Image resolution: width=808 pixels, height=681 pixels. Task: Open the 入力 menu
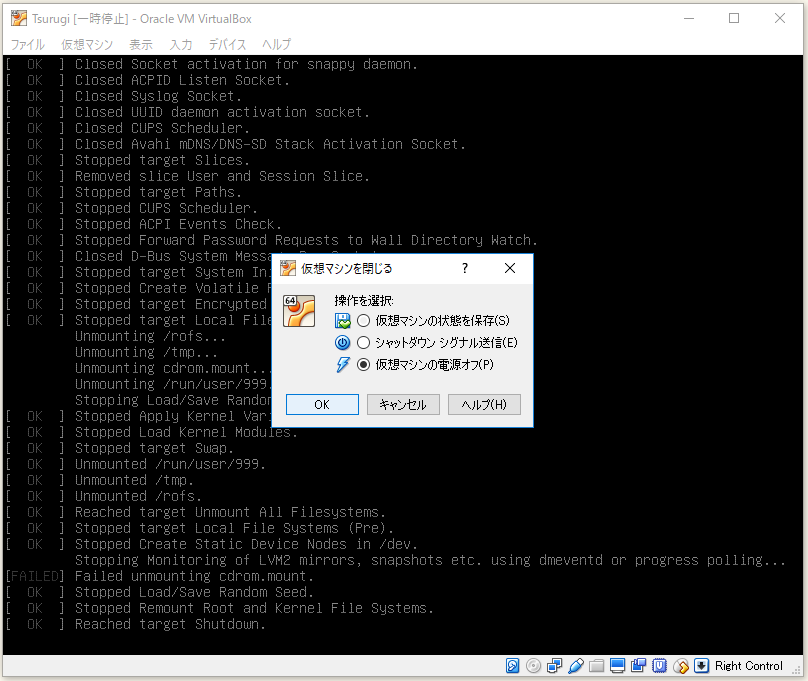181,44
